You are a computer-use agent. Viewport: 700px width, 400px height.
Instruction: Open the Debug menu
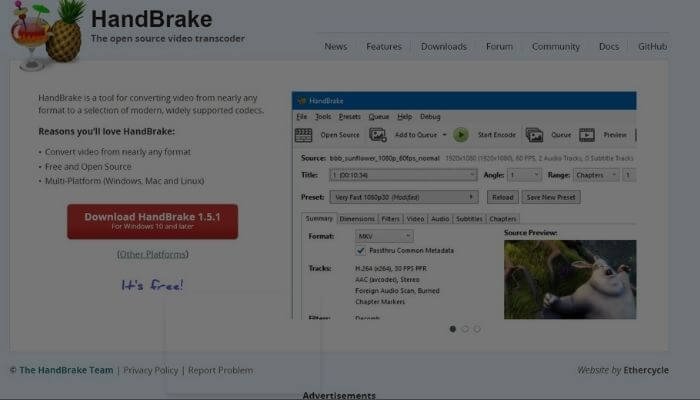pos(430,117)
